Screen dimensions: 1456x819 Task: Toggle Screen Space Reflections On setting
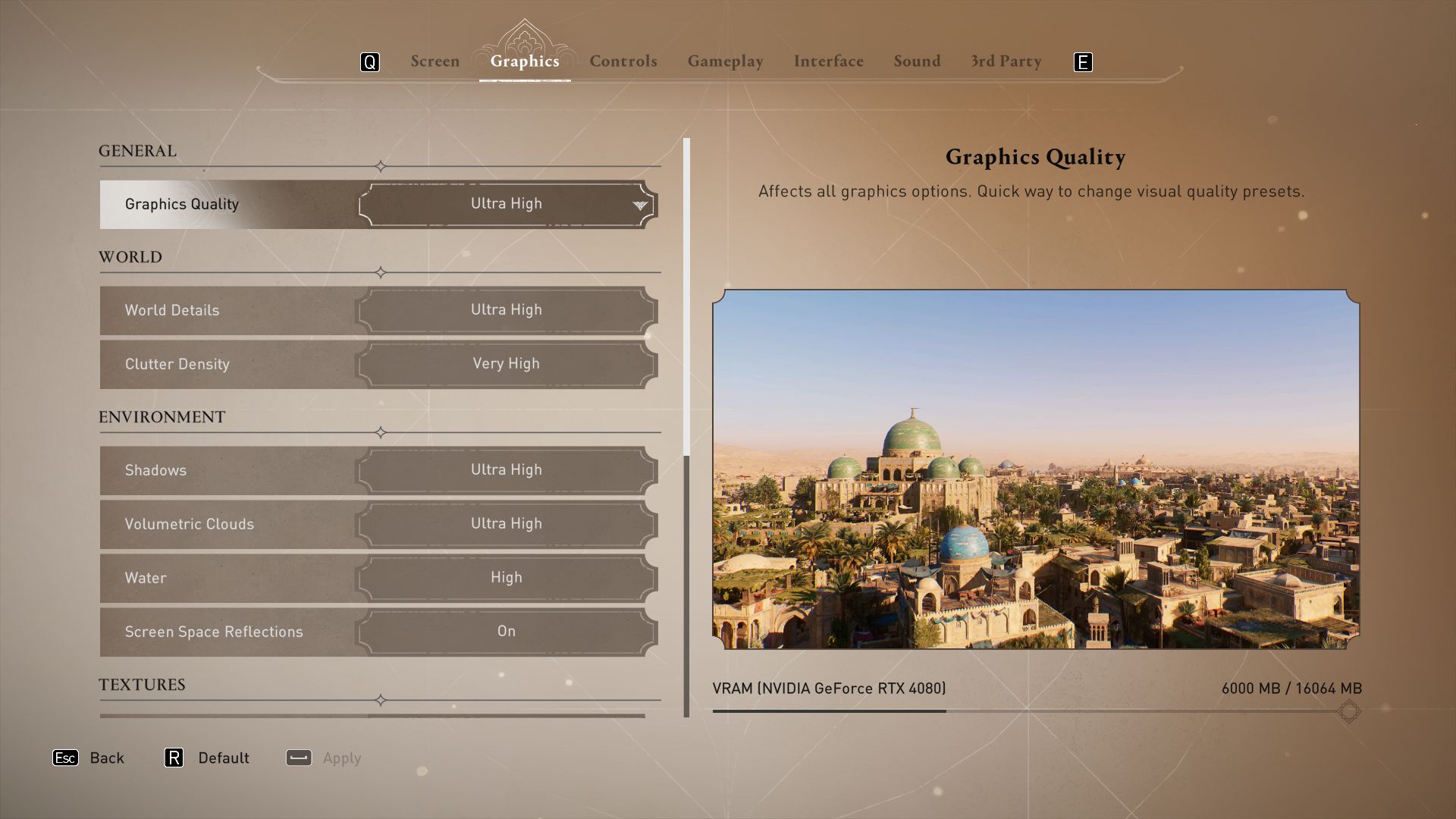pyautogui.click(x=507, y=632)
